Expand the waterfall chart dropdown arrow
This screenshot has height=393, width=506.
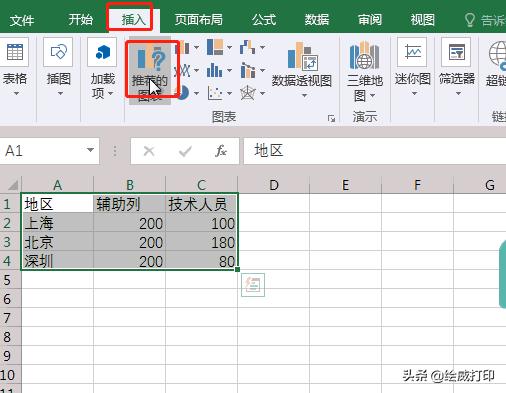[262, 47]
